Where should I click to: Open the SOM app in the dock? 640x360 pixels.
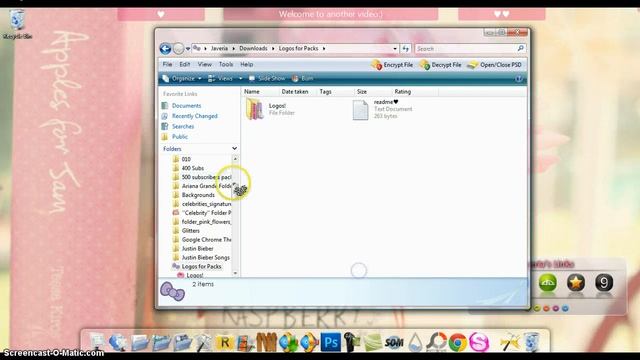coord(394,342)
